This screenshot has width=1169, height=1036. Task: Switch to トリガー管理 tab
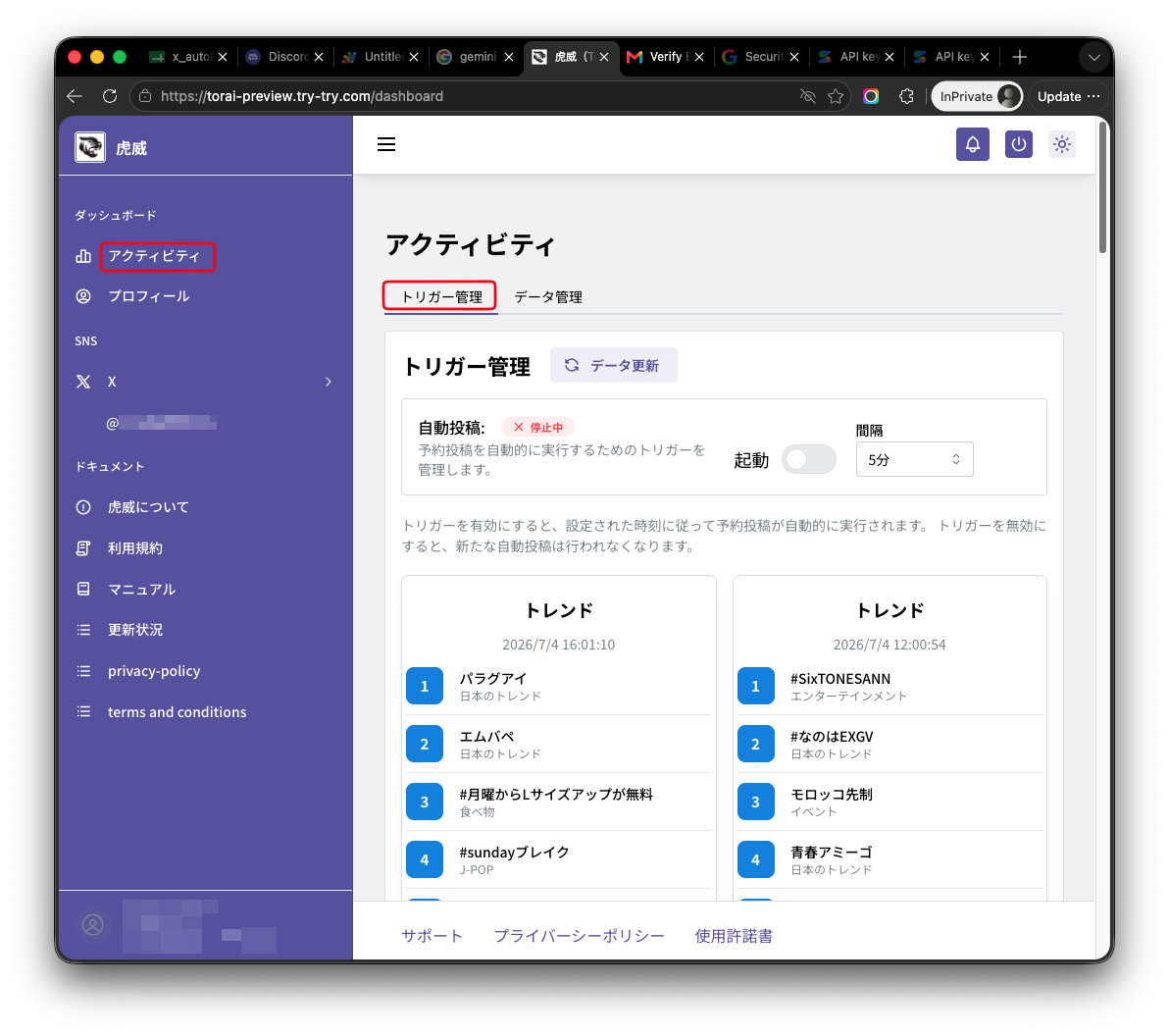[x=440, y=297]
